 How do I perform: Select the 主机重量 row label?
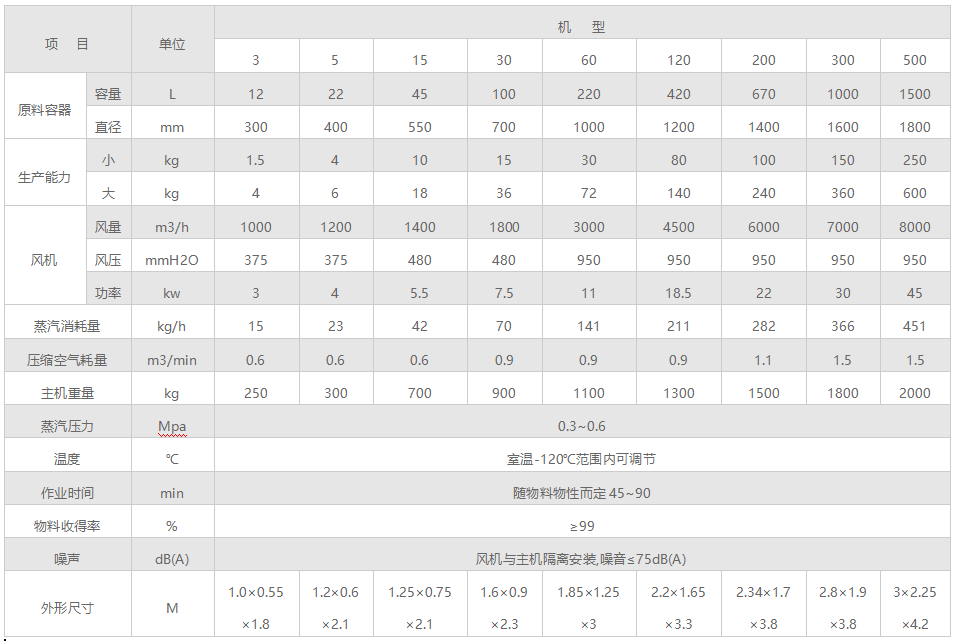[x=67, y=393]
